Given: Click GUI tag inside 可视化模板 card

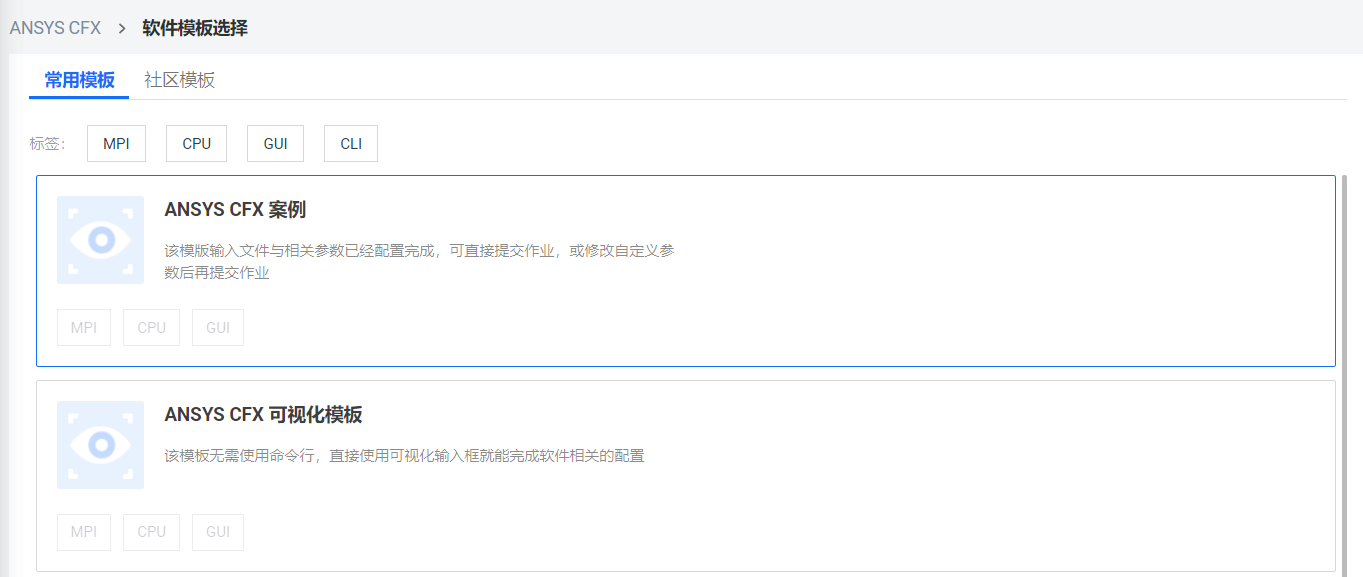Looking at the screenshot, I should [x=218, y=532].
